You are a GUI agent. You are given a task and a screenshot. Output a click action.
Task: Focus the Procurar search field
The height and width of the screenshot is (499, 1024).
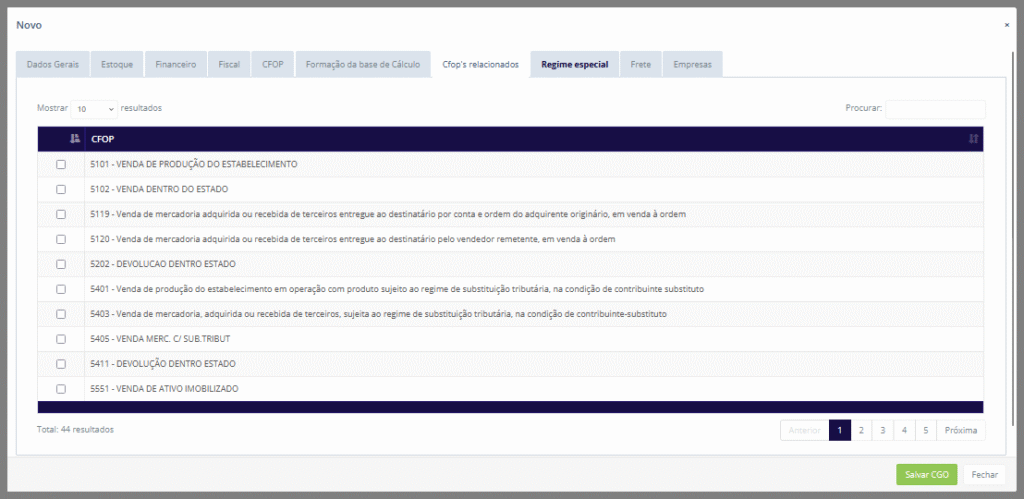click(x=935, y=108)
